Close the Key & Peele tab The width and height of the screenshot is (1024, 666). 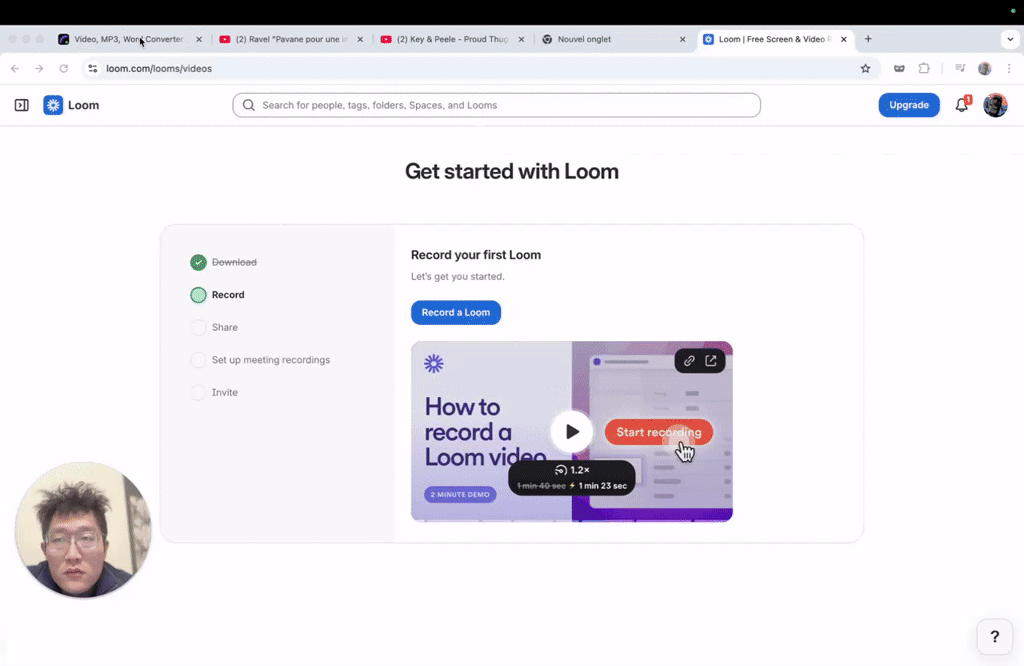tap(521, 39)
